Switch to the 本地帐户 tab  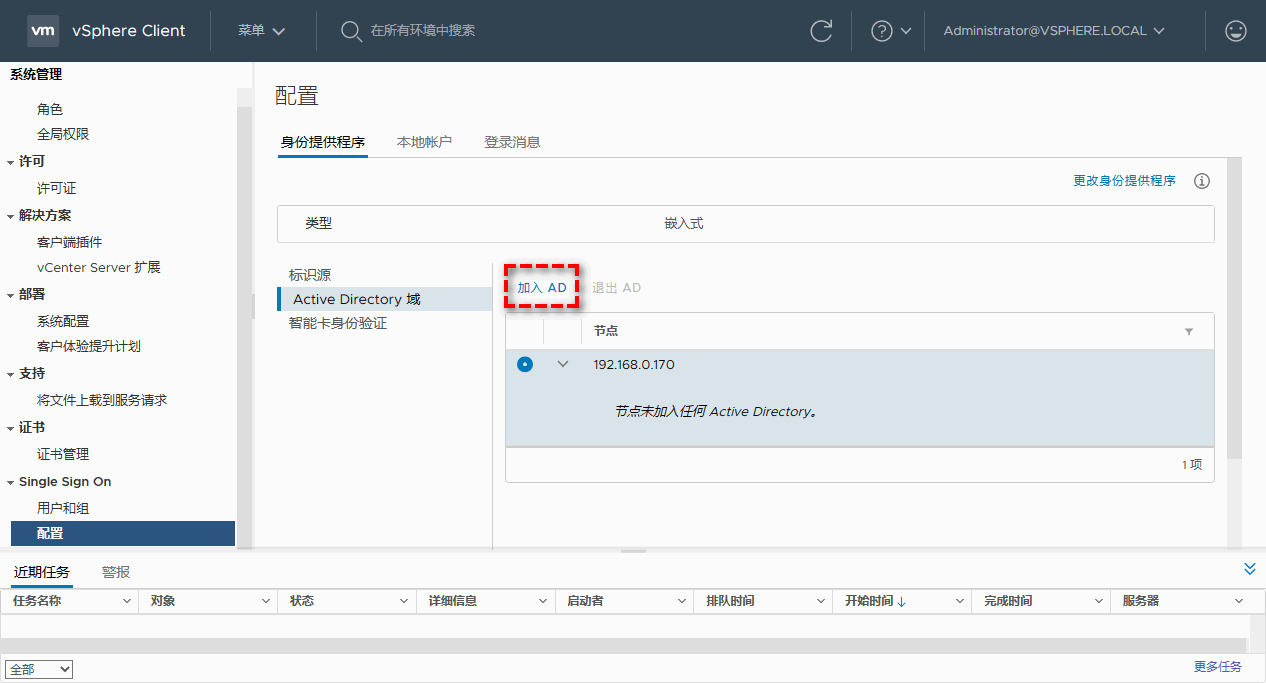[x=424, y=142]
